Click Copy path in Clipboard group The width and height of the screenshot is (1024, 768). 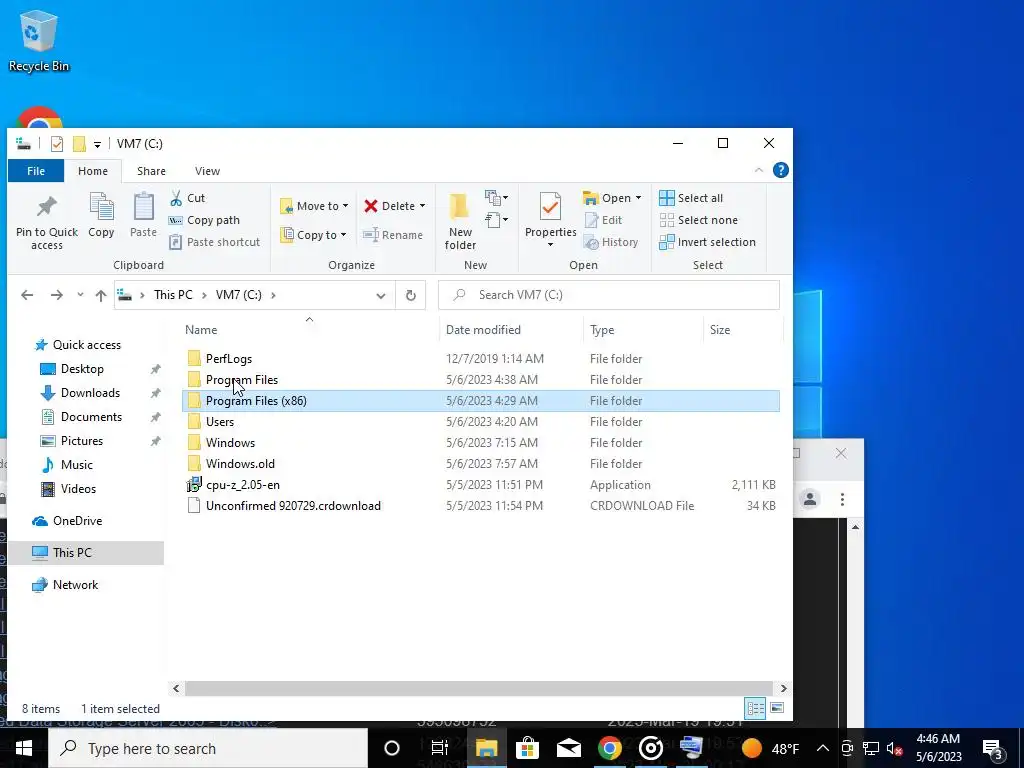(x=204, y=220)
